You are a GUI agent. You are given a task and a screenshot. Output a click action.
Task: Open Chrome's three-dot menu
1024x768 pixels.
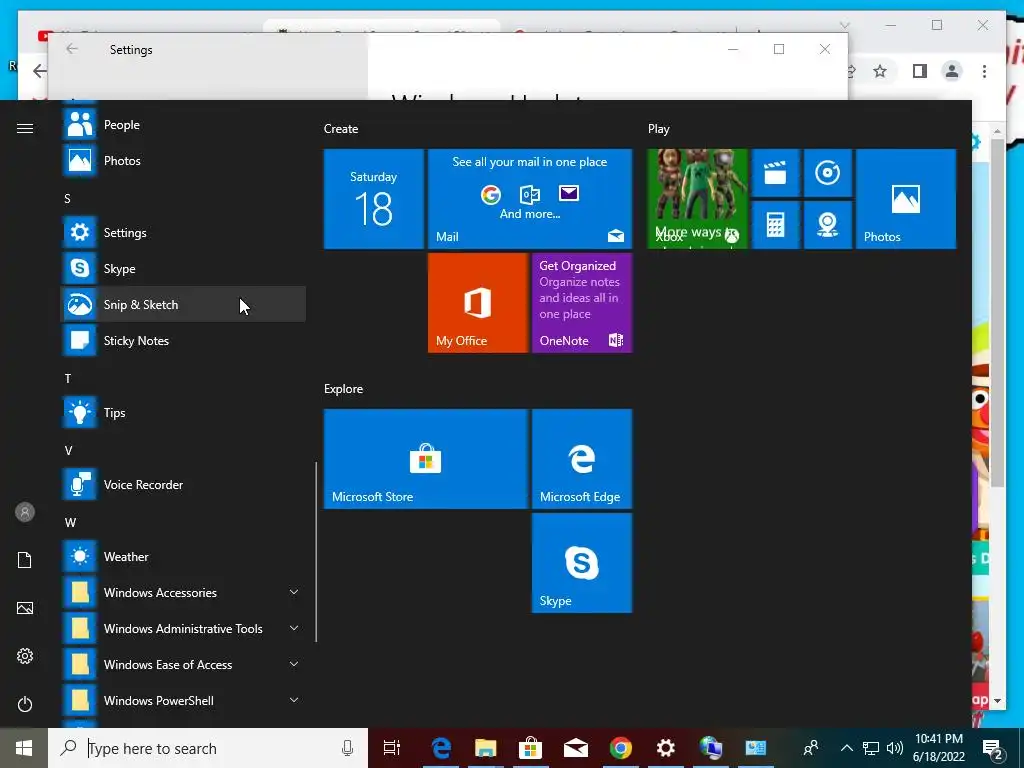[x=984, y=71]
